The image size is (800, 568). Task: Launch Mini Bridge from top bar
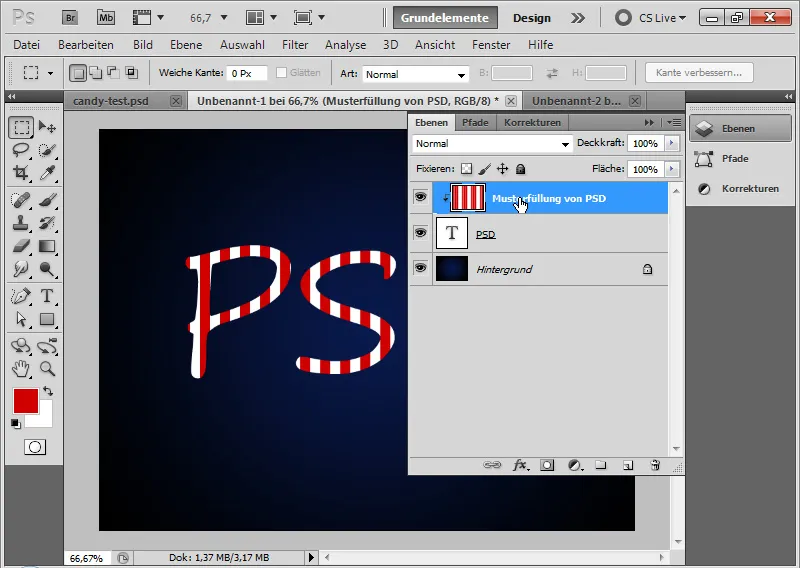click(x=106, y=18)
